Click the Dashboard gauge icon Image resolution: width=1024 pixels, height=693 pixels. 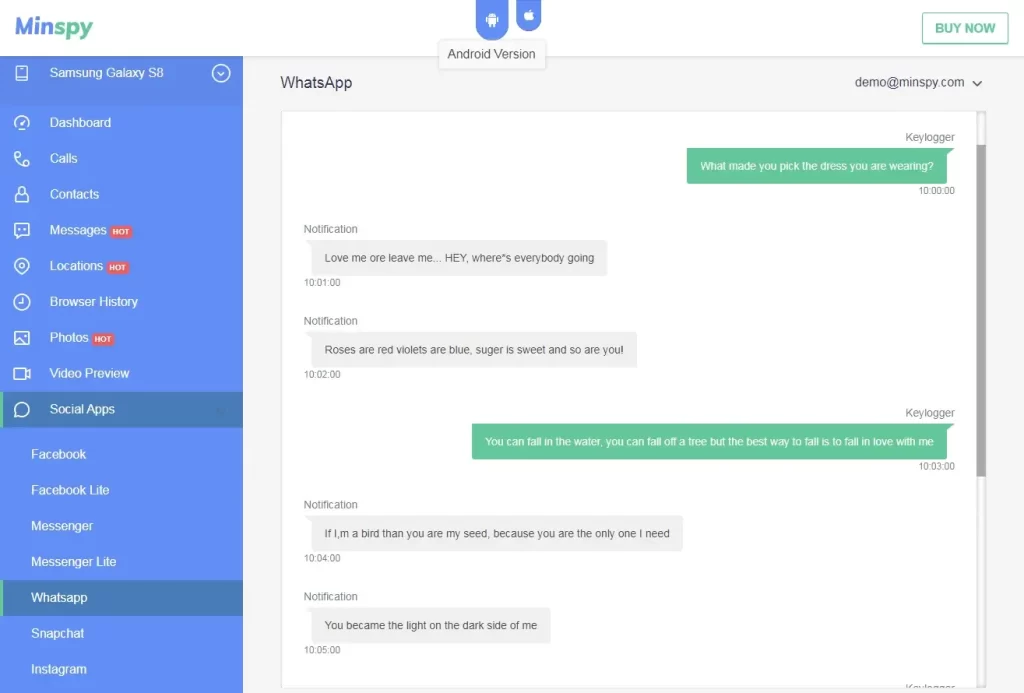pos(22,123)
